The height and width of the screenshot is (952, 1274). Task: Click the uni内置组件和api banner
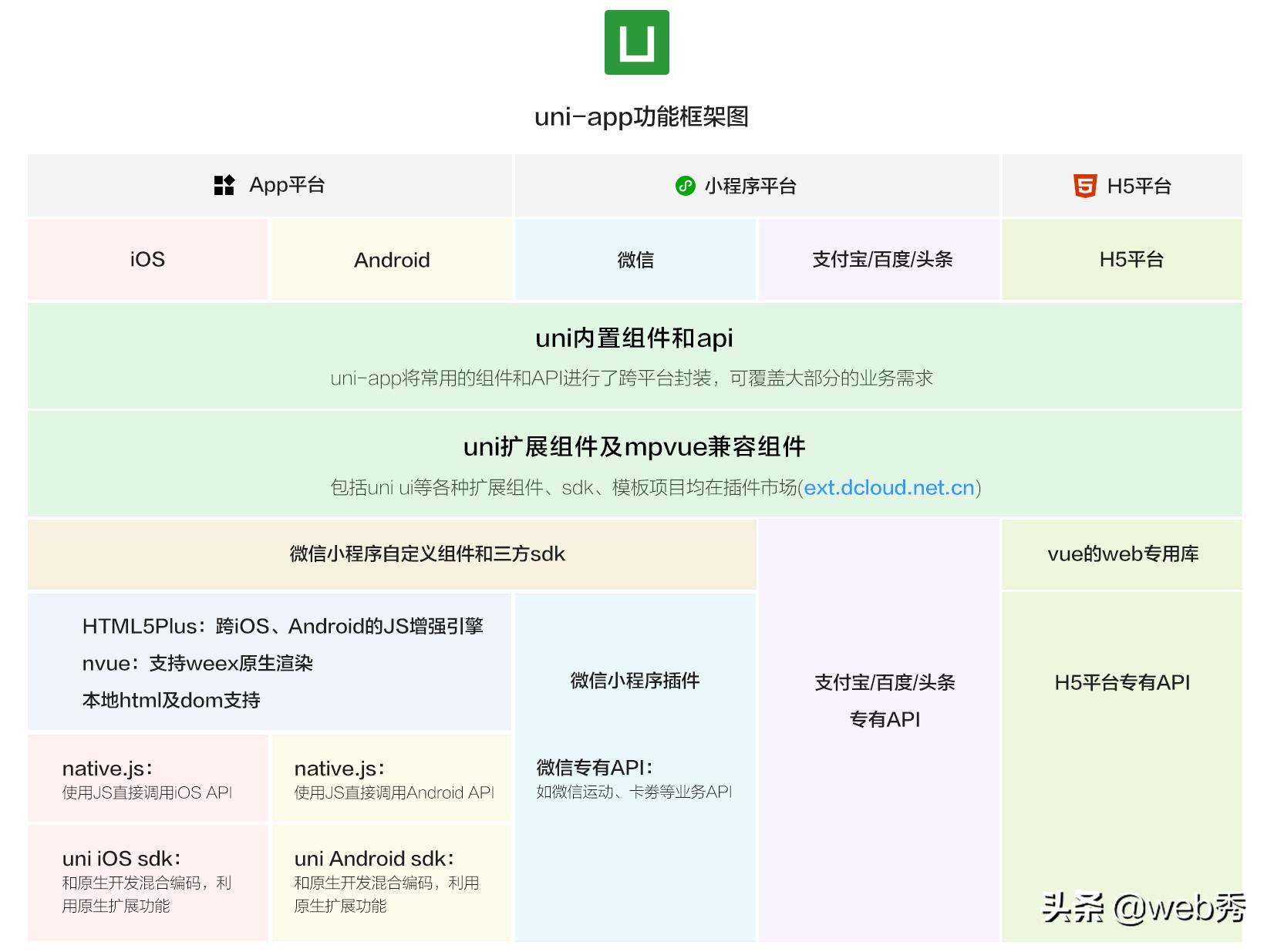(x=635, y=356)
